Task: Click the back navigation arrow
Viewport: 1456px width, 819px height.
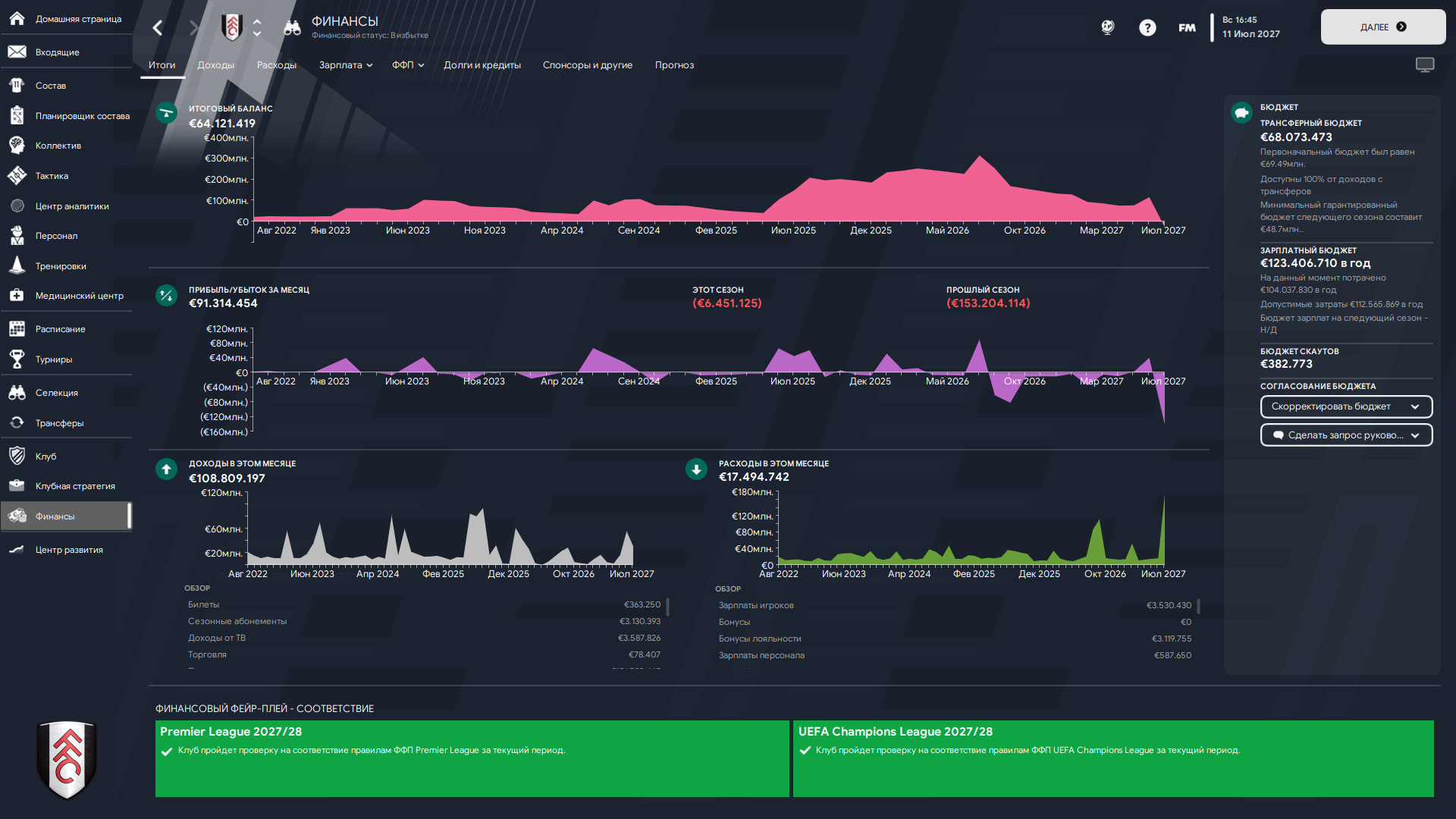Action: pyautogui.click(x=158, y=28)
